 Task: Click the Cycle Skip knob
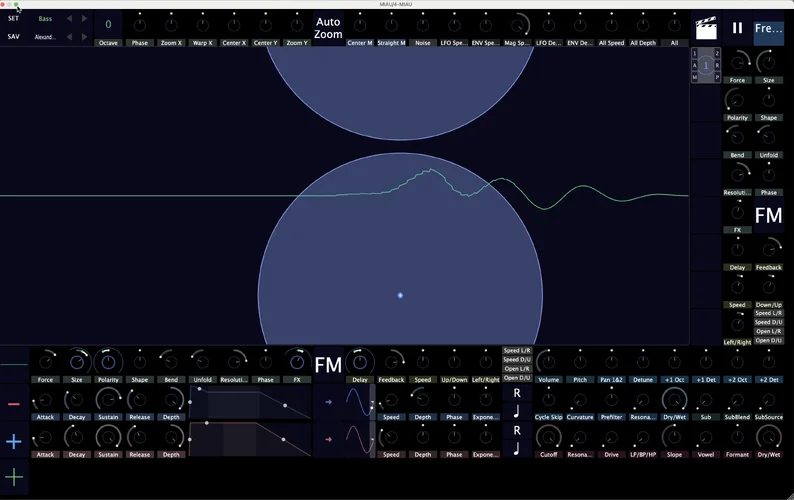click(x=548, y=400)
